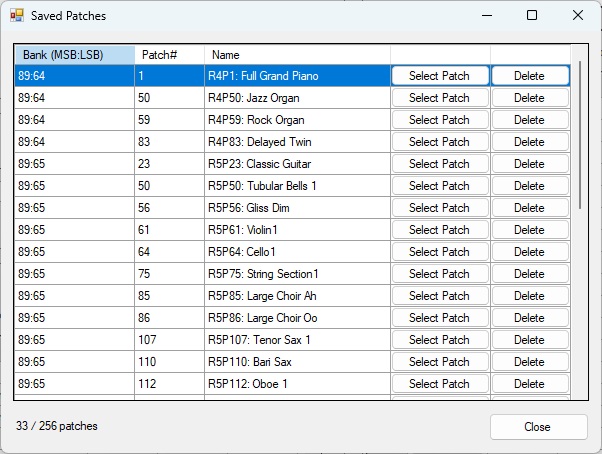The height and width of the screenshot is (454, 602).
Task: Delete the R5P50: Tubular Bells 1 patch
Action: (530, 186)
